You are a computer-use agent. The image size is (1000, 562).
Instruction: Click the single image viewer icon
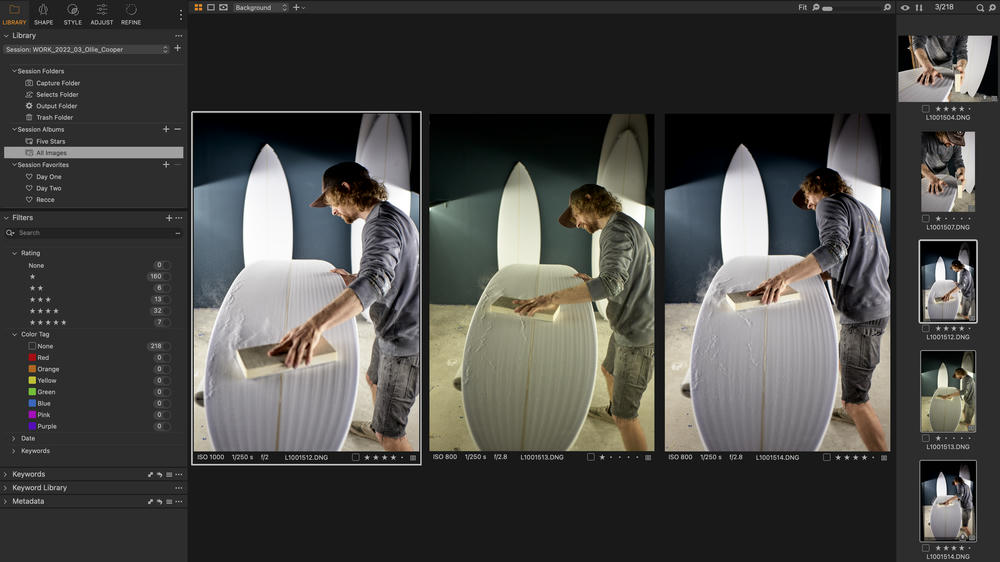coord(211,7)
